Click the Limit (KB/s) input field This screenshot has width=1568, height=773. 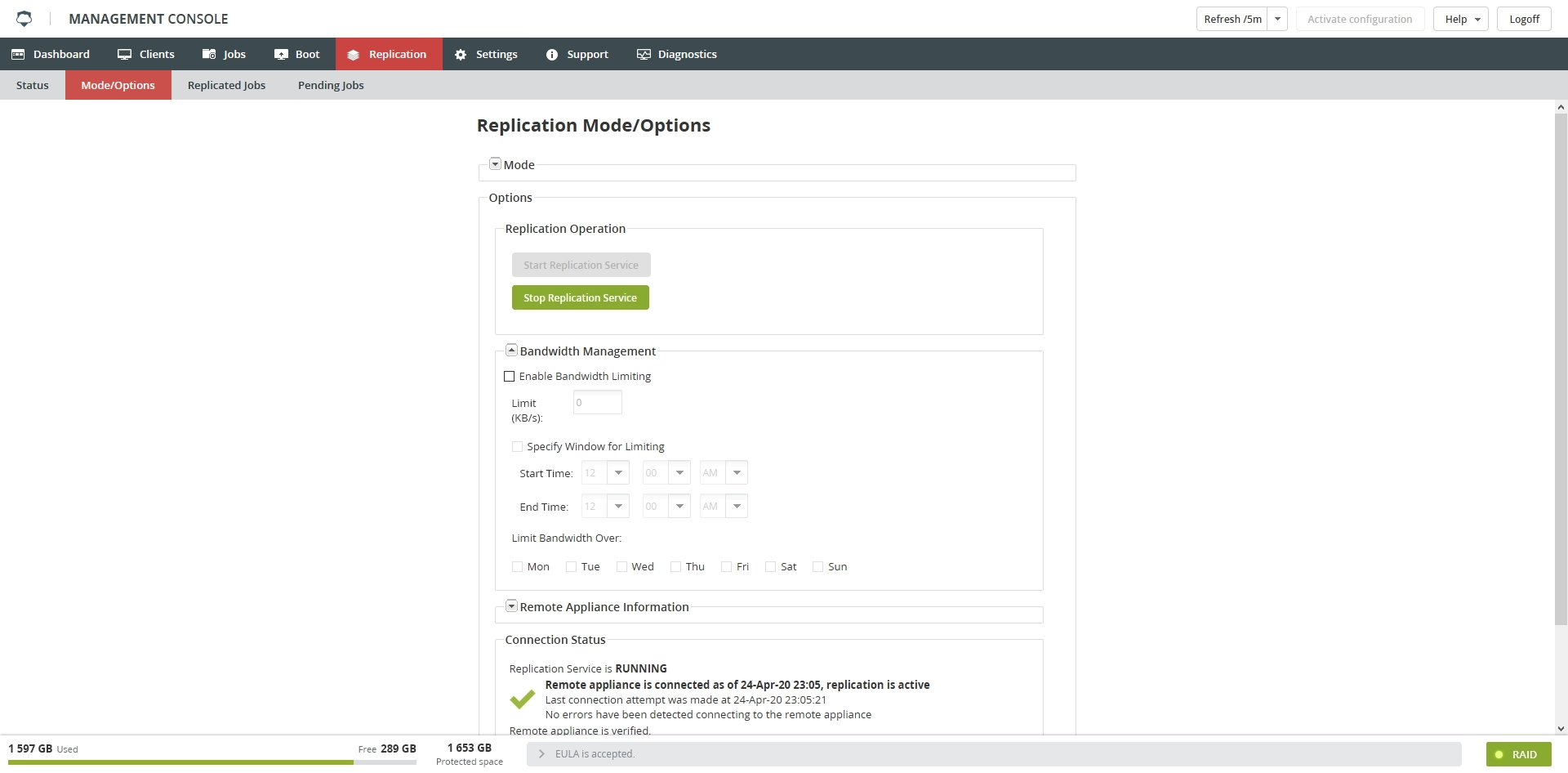(598, 402)
